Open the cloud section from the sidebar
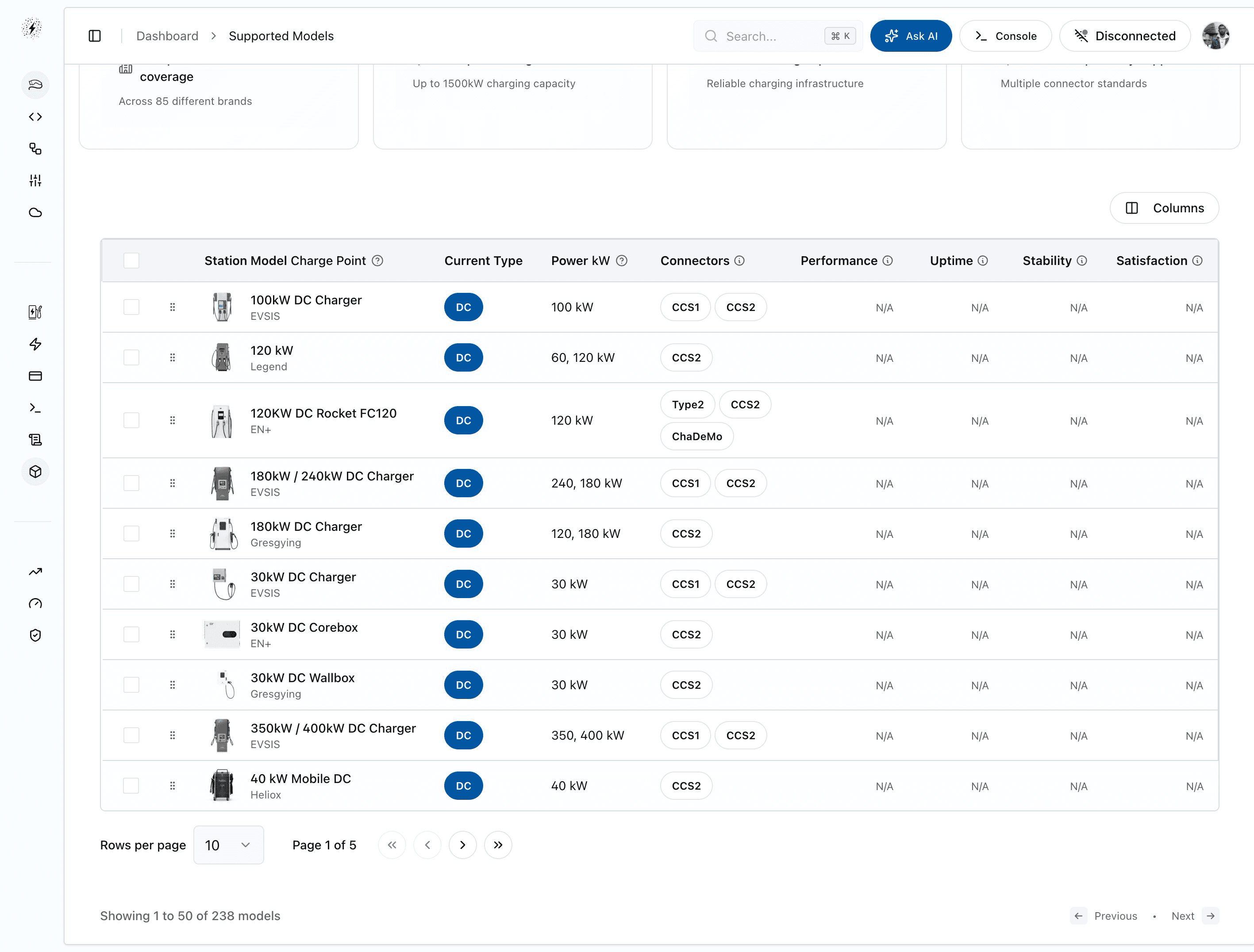 tap(35, 212)
